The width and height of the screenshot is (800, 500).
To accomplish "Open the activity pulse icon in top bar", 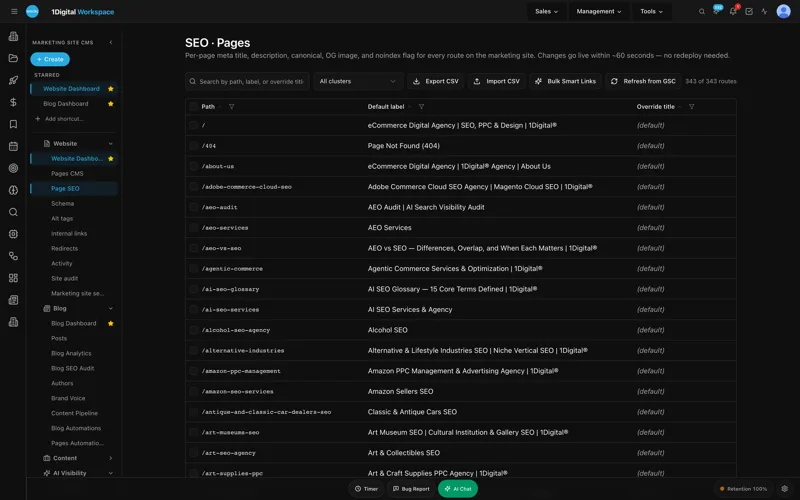I will click(764, 11).
